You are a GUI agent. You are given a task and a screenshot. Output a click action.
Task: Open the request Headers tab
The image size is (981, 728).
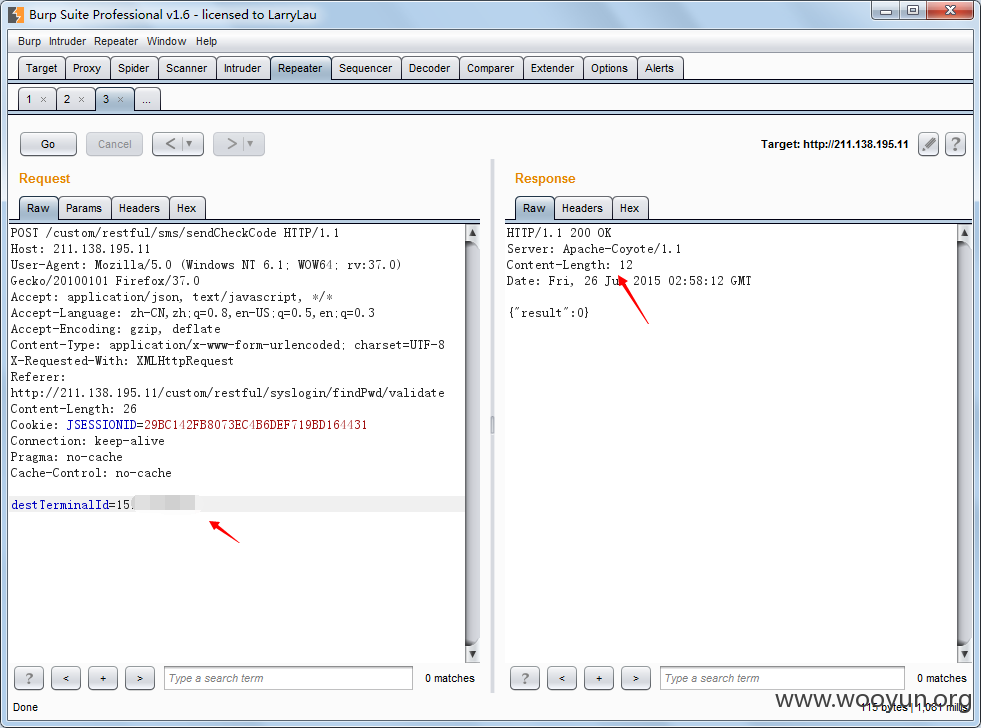pos(140,208)
